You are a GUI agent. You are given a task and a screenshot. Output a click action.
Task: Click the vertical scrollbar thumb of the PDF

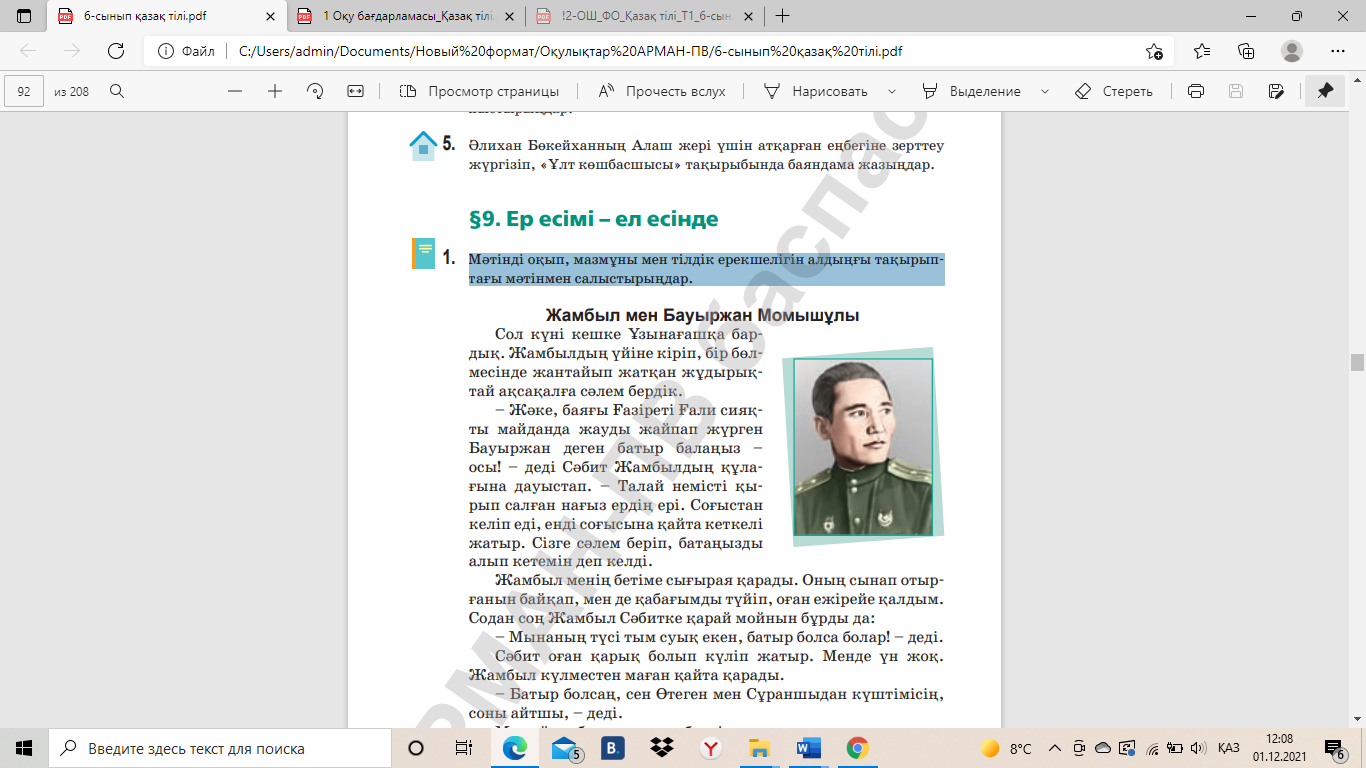click(x=1357, y=362)
